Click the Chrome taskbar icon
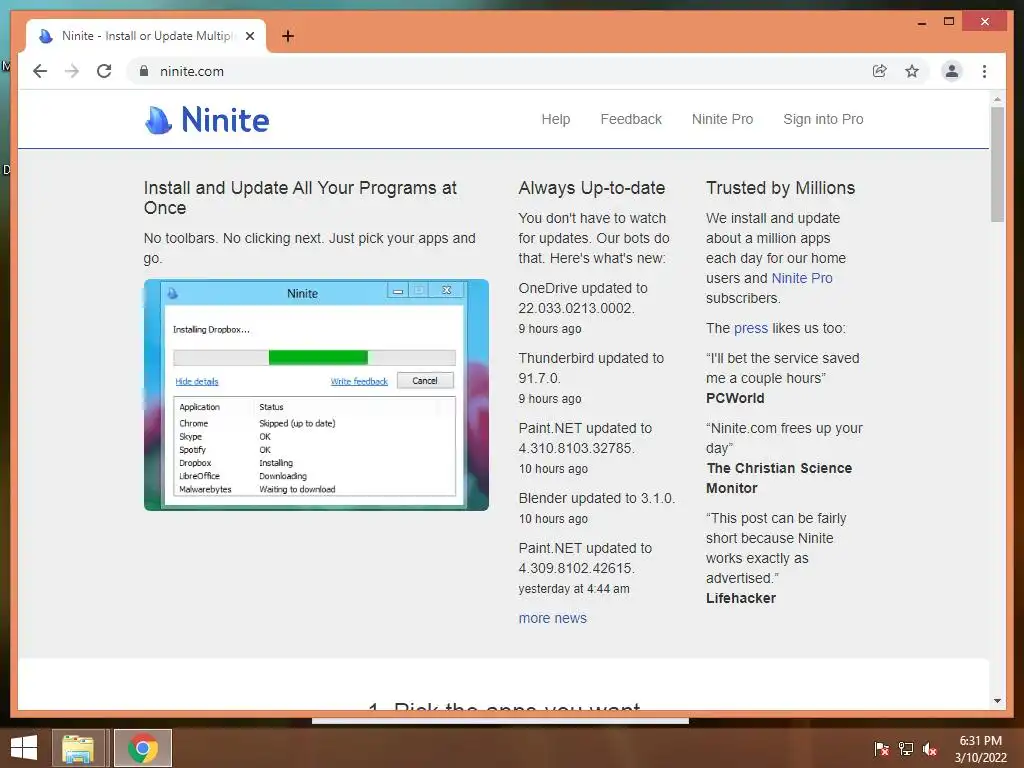This screenshot has height=768, width=1024. pos(143,748)
